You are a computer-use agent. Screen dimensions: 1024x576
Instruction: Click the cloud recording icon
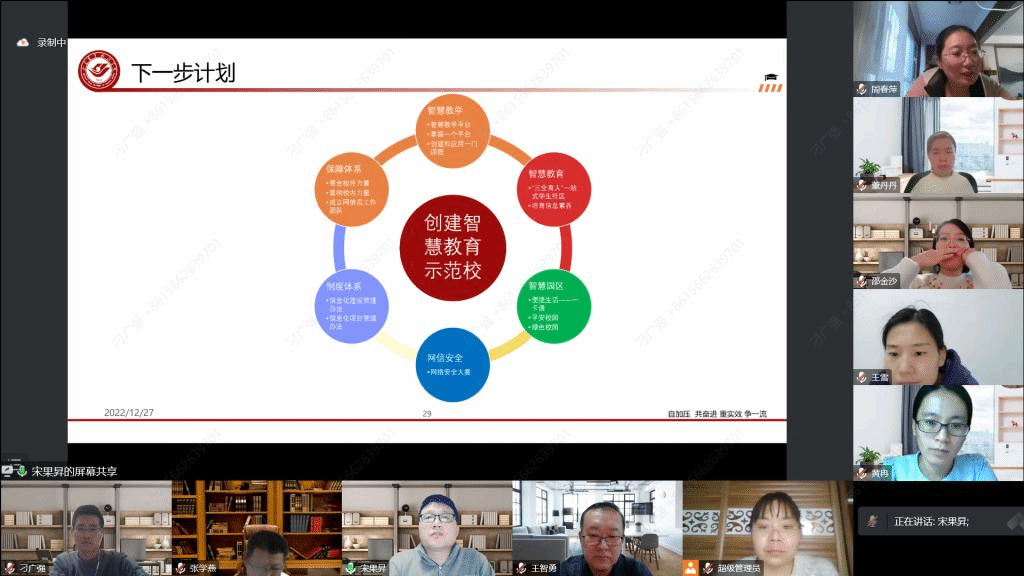(22, 42)
